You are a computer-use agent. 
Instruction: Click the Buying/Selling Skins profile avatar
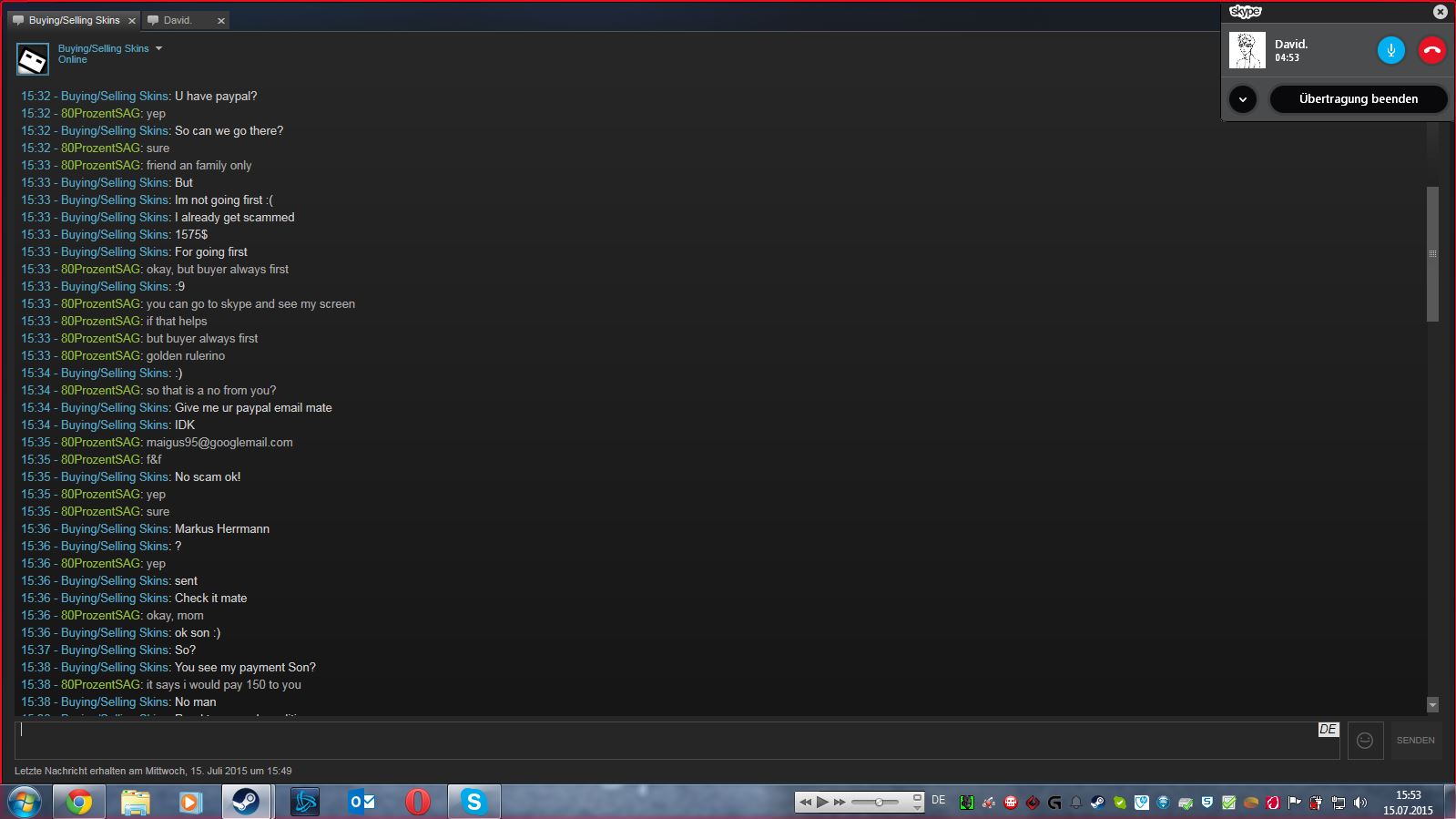33,60
